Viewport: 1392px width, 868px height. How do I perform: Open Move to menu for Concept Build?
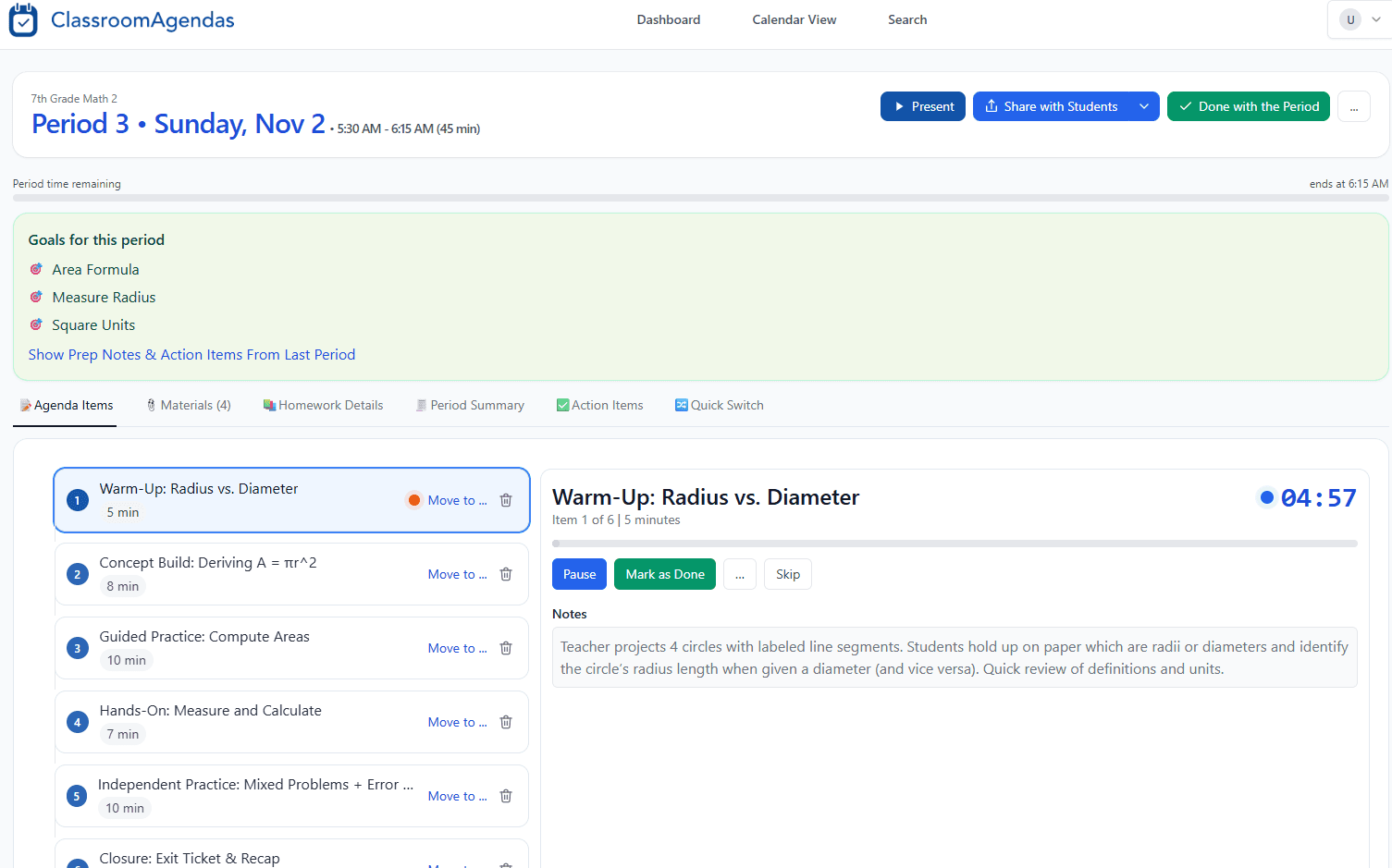click(457, 574)
